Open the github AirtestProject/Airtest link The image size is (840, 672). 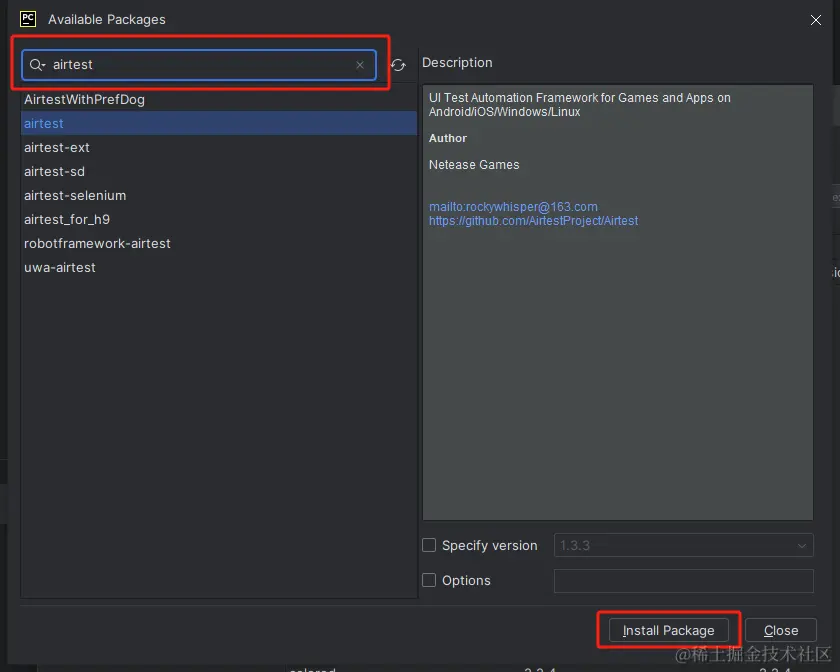point(534,221)
